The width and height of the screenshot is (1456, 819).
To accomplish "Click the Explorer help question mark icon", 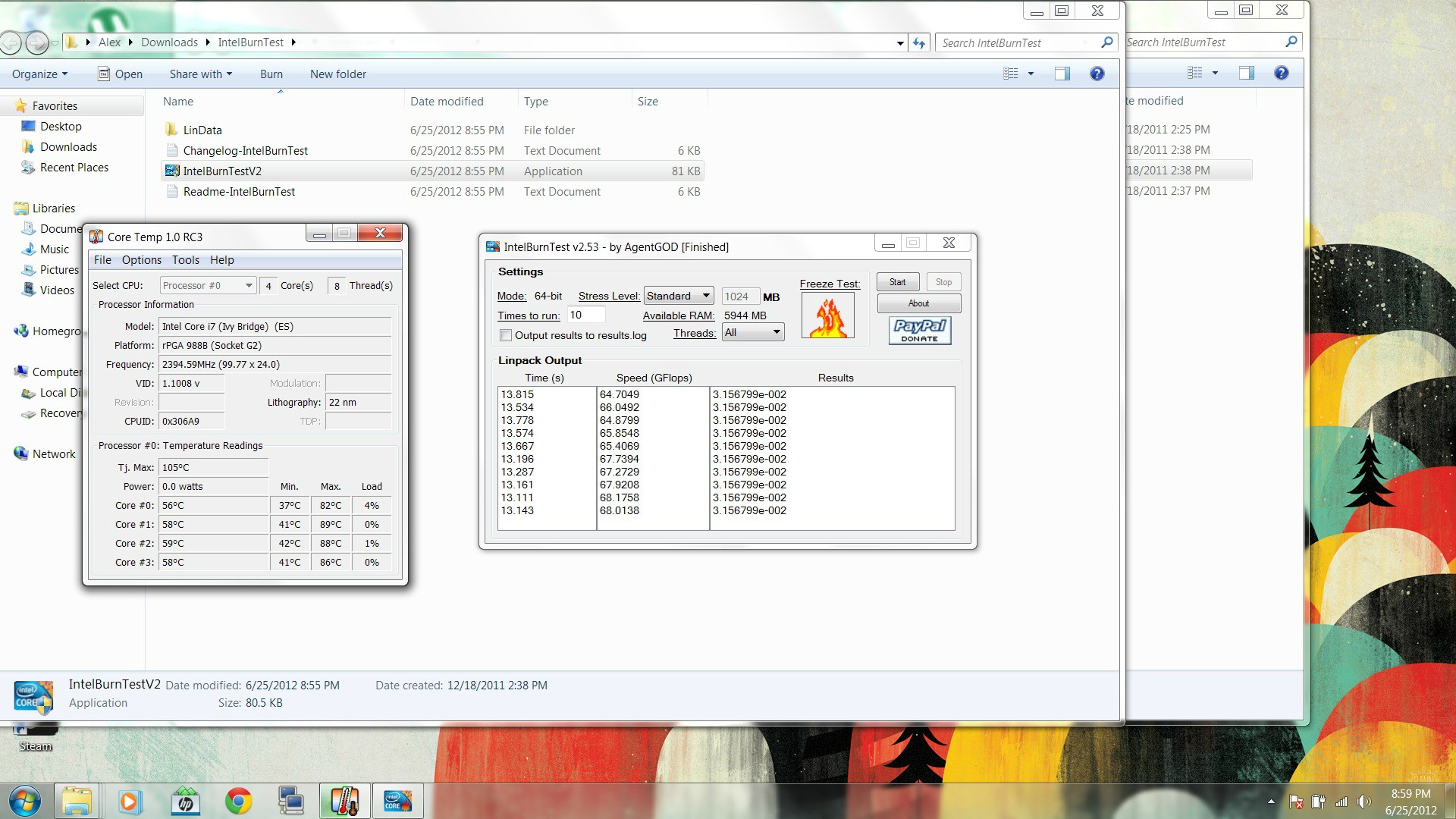I will tap(1097, 74).
